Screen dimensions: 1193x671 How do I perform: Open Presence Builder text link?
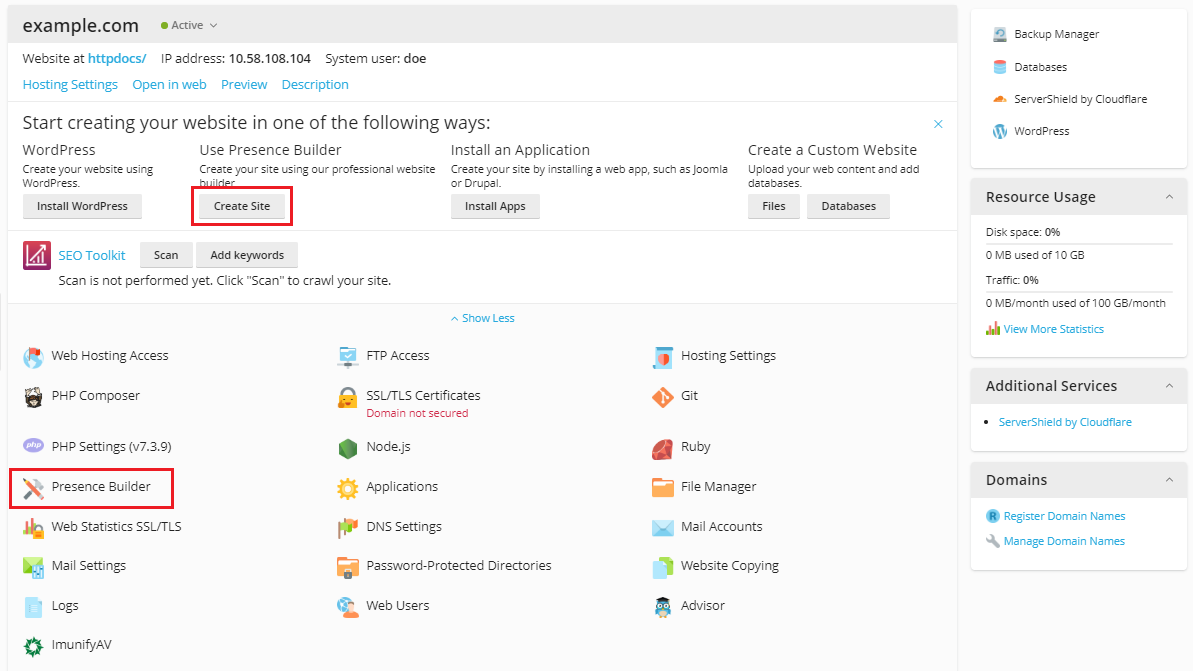pyautogui.click(x=101, y=487)
